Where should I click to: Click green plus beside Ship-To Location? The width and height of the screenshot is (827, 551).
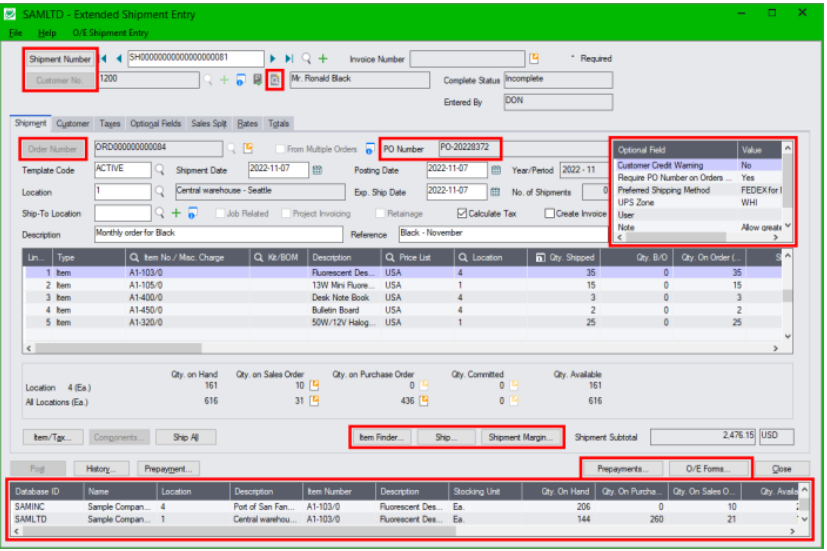[176, 213]
